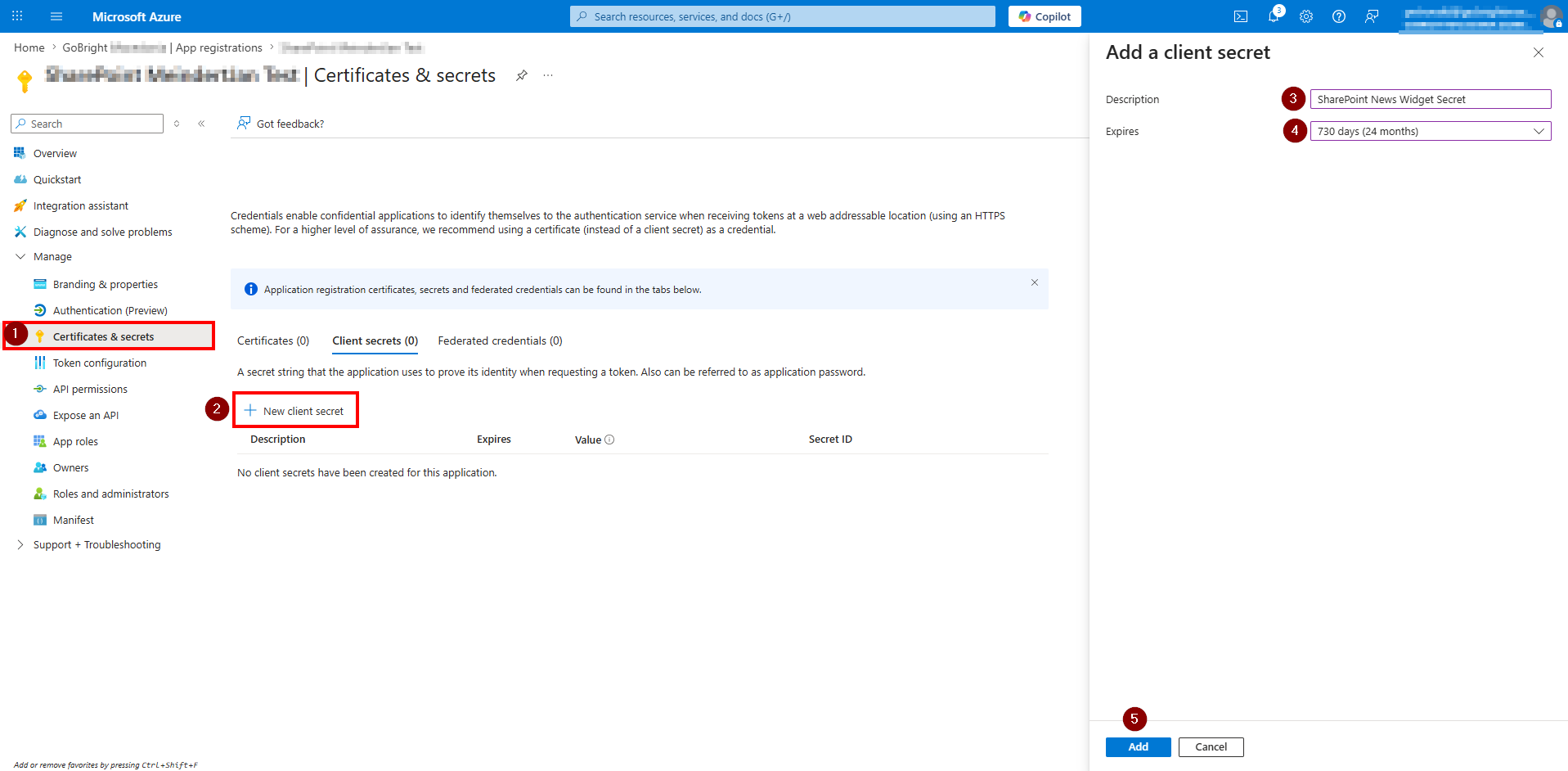The height and width of the screenshot is (771, 1568).
Task: Dismiss the info banner
Action: pos(1035,282)
